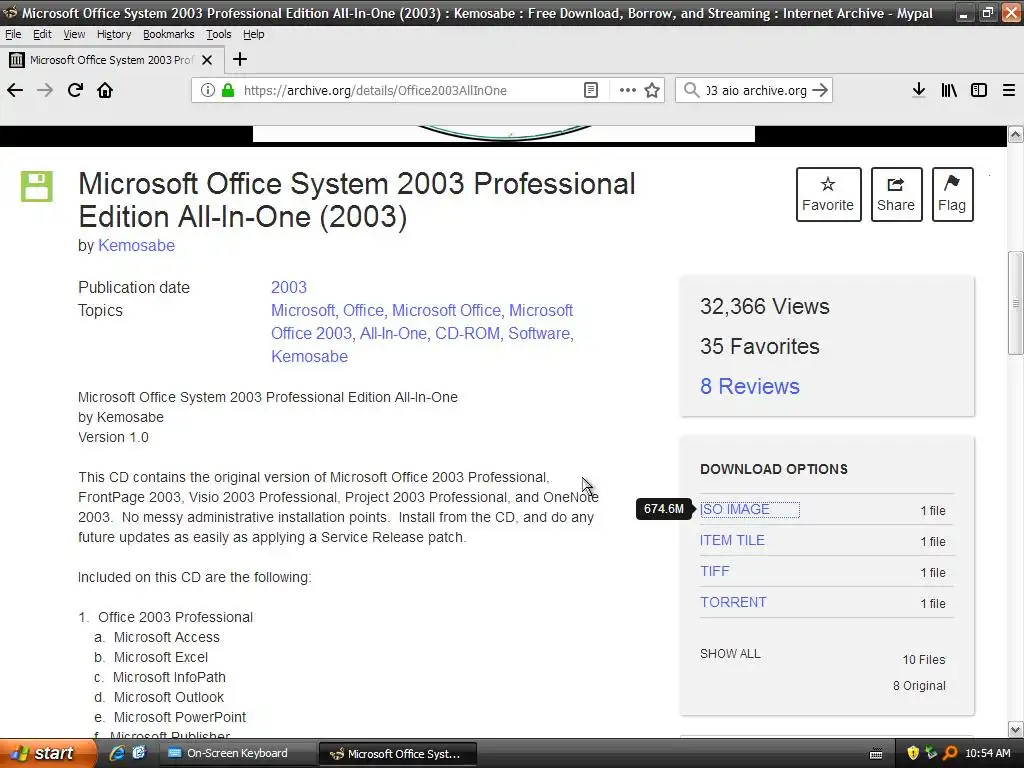Go back to the previous page
The width and height of the screenshot is (1024, 768).
click(15, 90)
